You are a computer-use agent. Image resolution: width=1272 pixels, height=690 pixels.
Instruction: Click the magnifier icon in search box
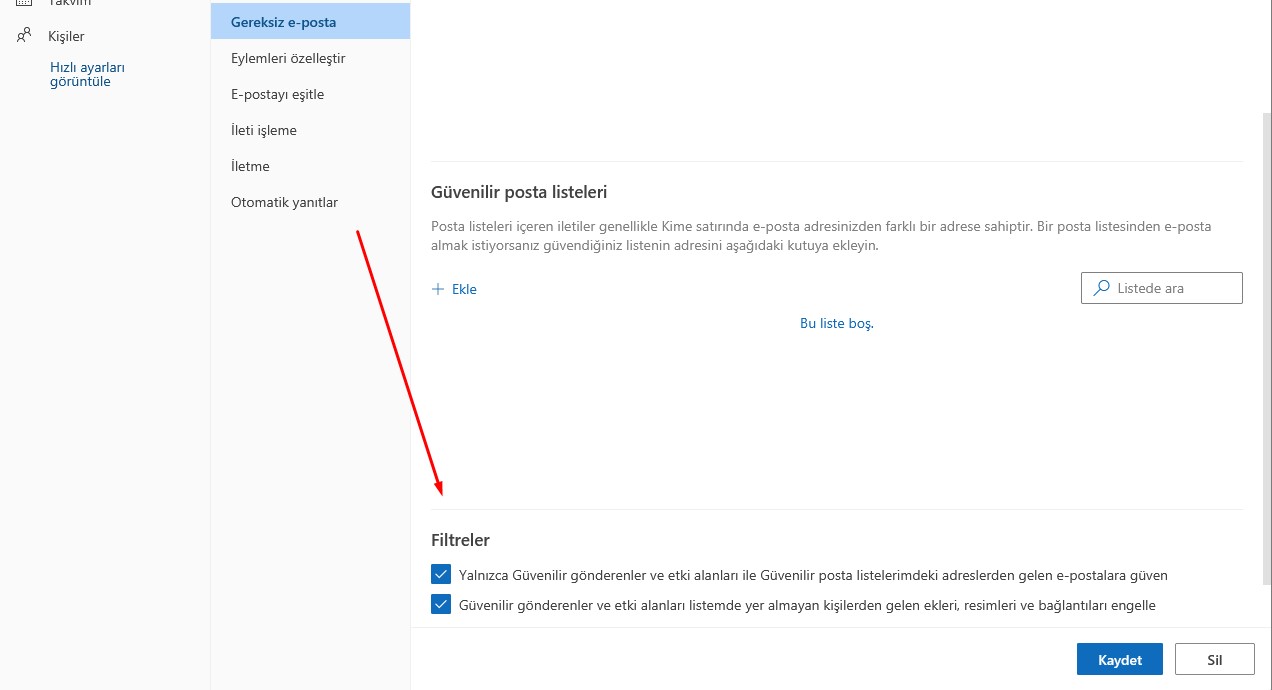(x=1101, y=288)
